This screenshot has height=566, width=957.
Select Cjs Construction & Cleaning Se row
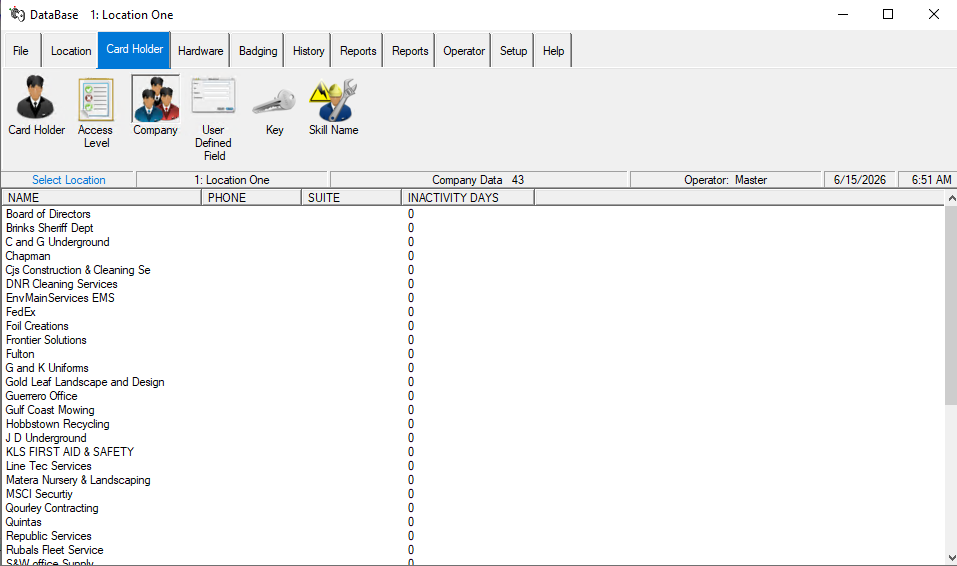click(473, 270)
